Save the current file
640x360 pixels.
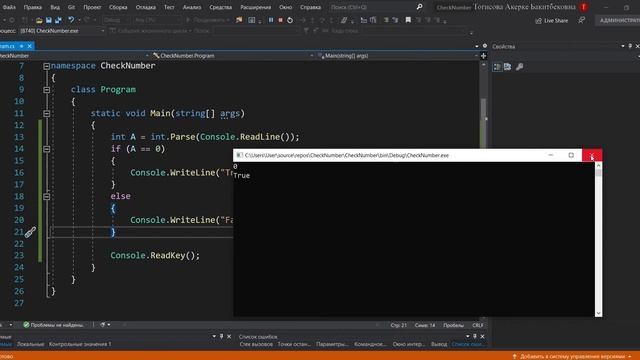point(49,20)
